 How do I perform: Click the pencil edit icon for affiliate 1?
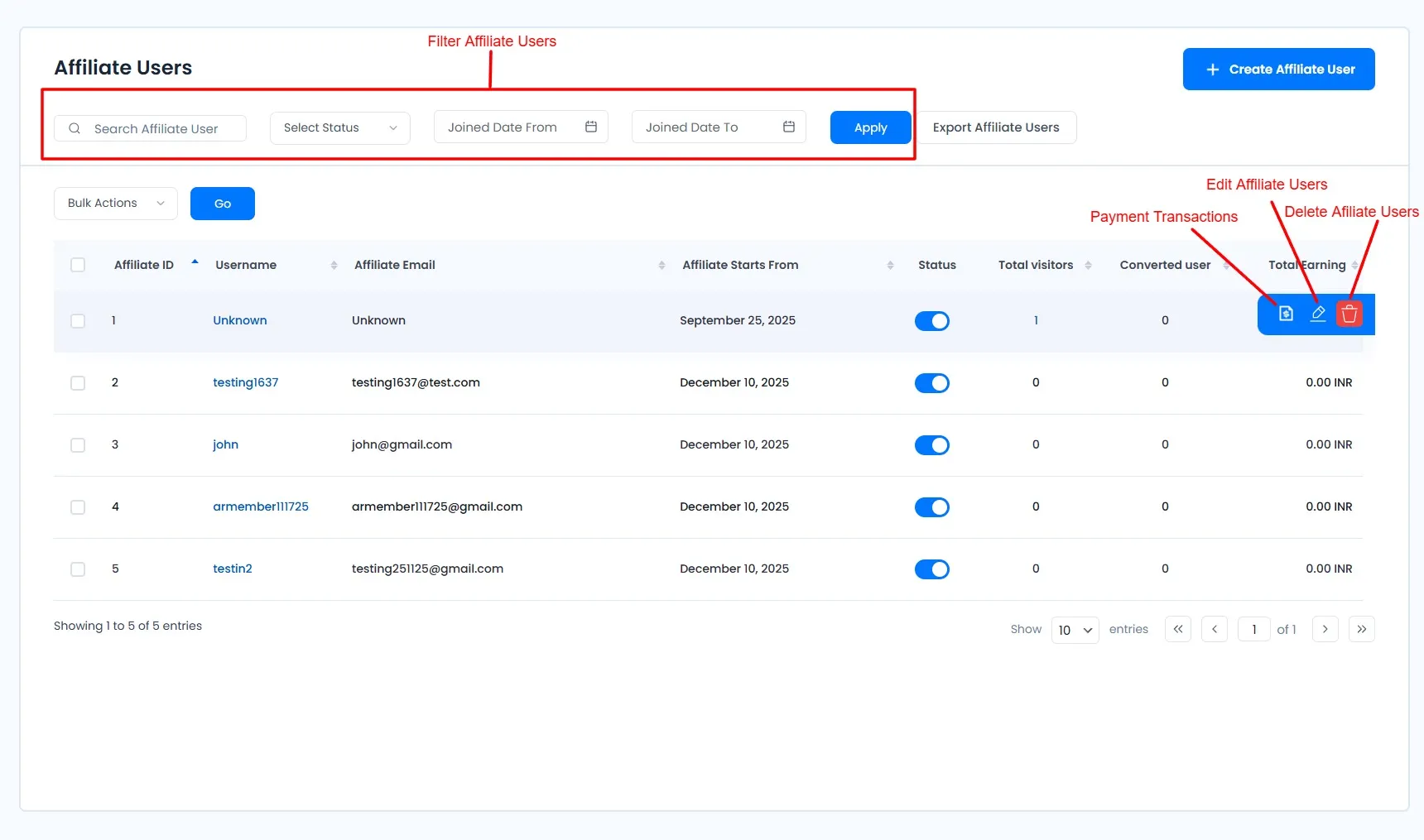click(x=1318, y=314)
